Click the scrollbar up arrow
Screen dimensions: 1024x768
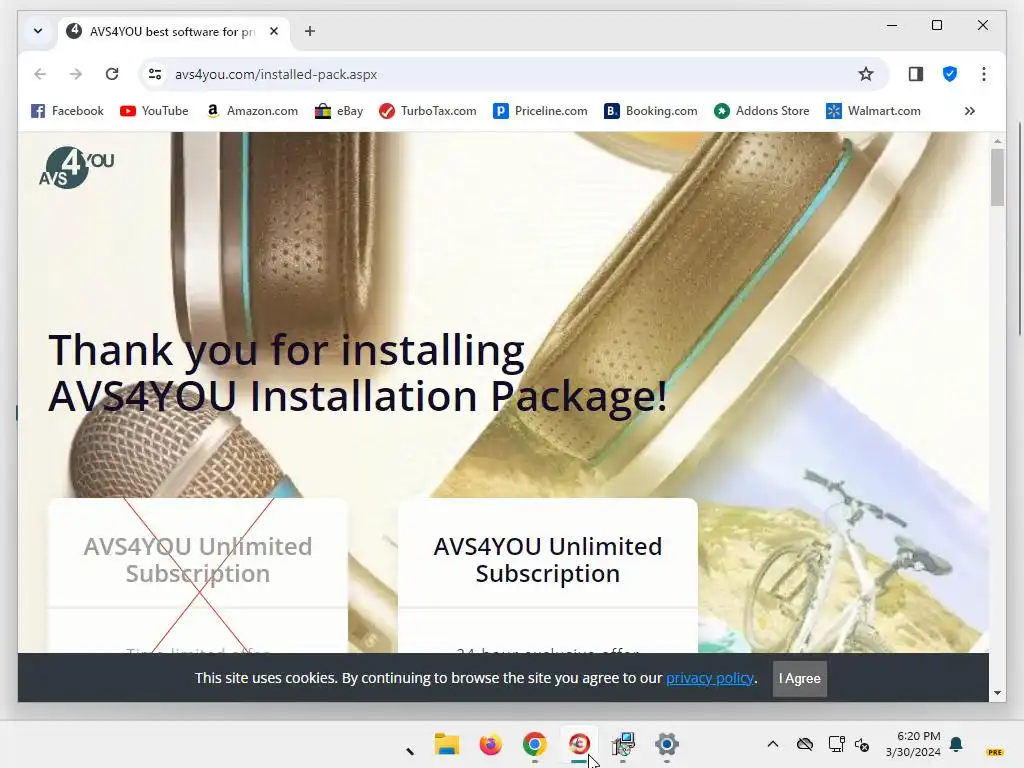click(997, 140)
